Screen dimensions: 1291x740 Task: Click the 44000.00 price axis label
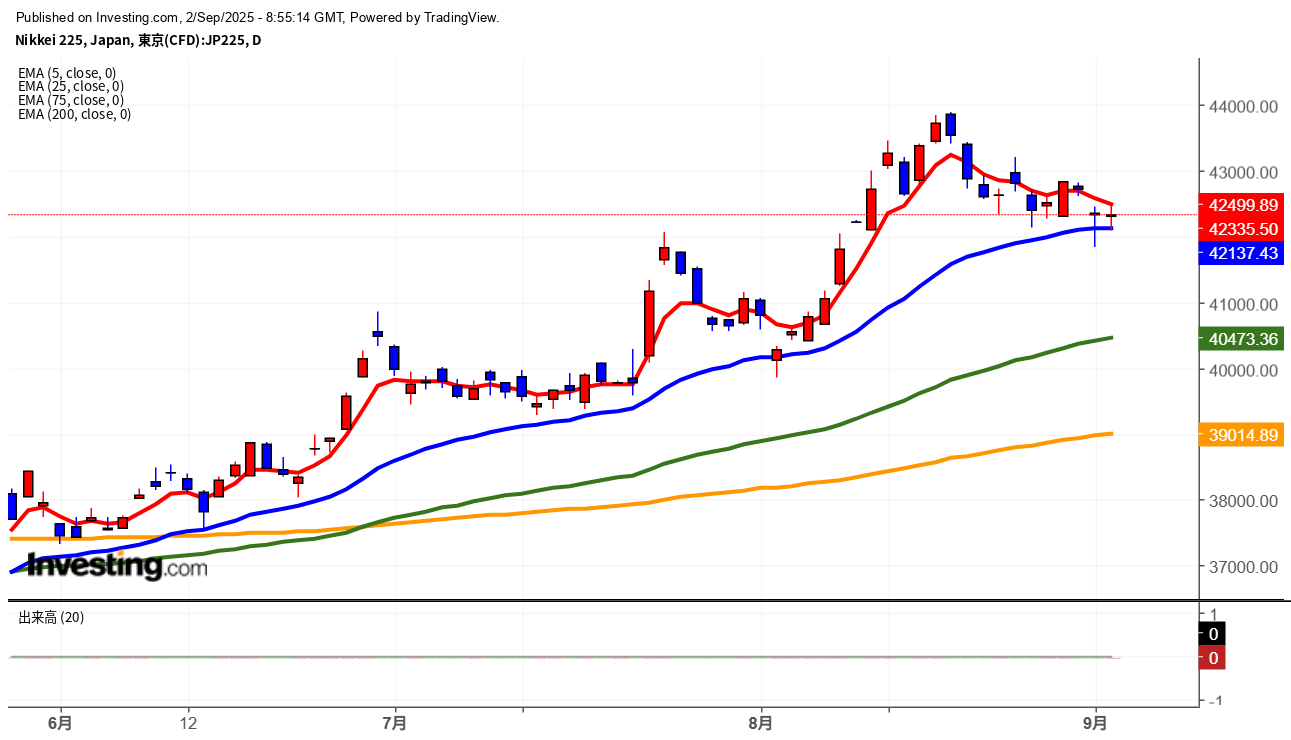1243,106
